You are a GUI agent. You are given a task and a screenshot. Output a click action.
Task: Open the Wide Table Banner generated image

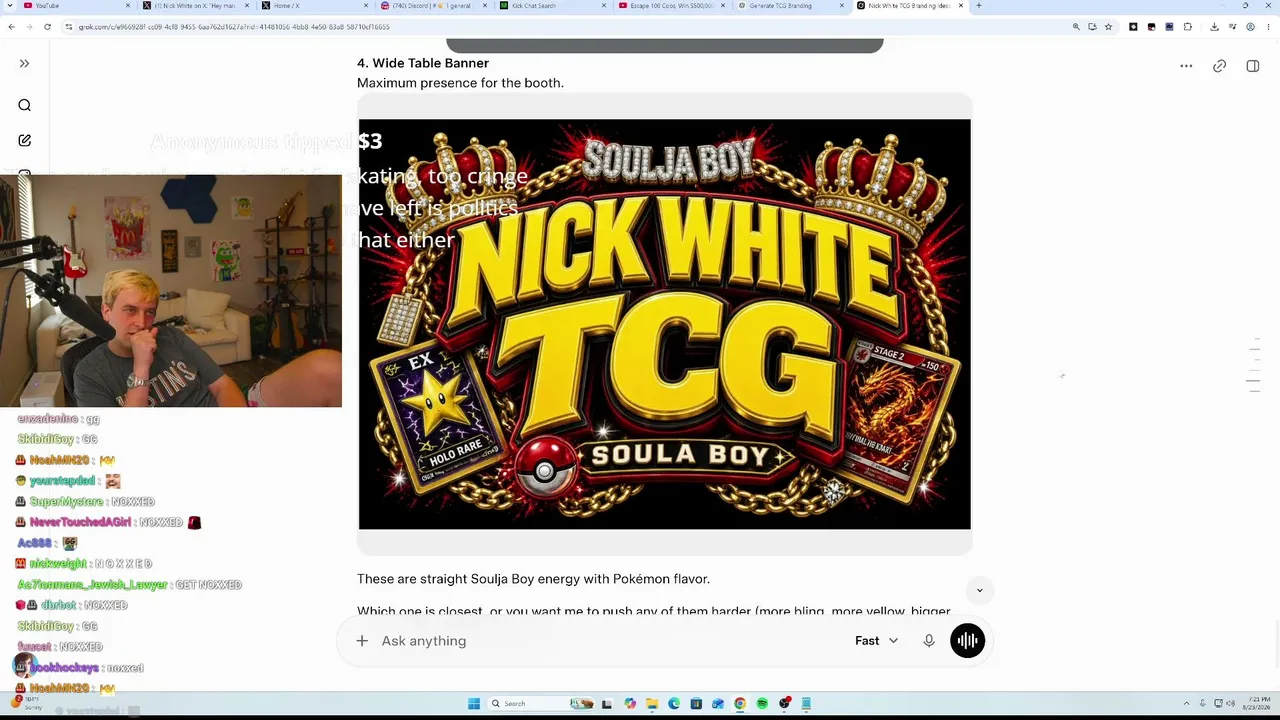point(665,324)
